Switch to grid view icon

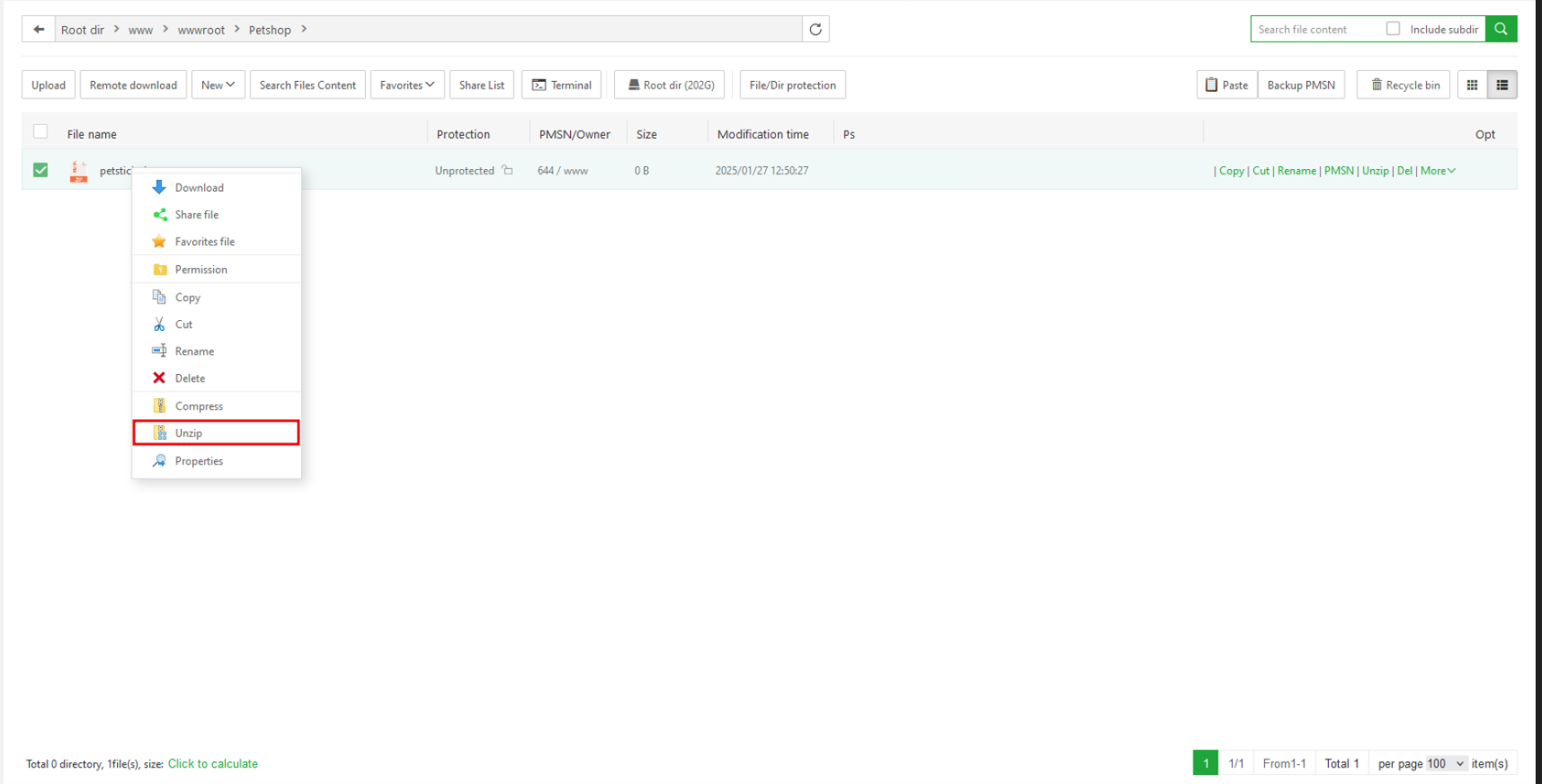(x=1472, y=85)
